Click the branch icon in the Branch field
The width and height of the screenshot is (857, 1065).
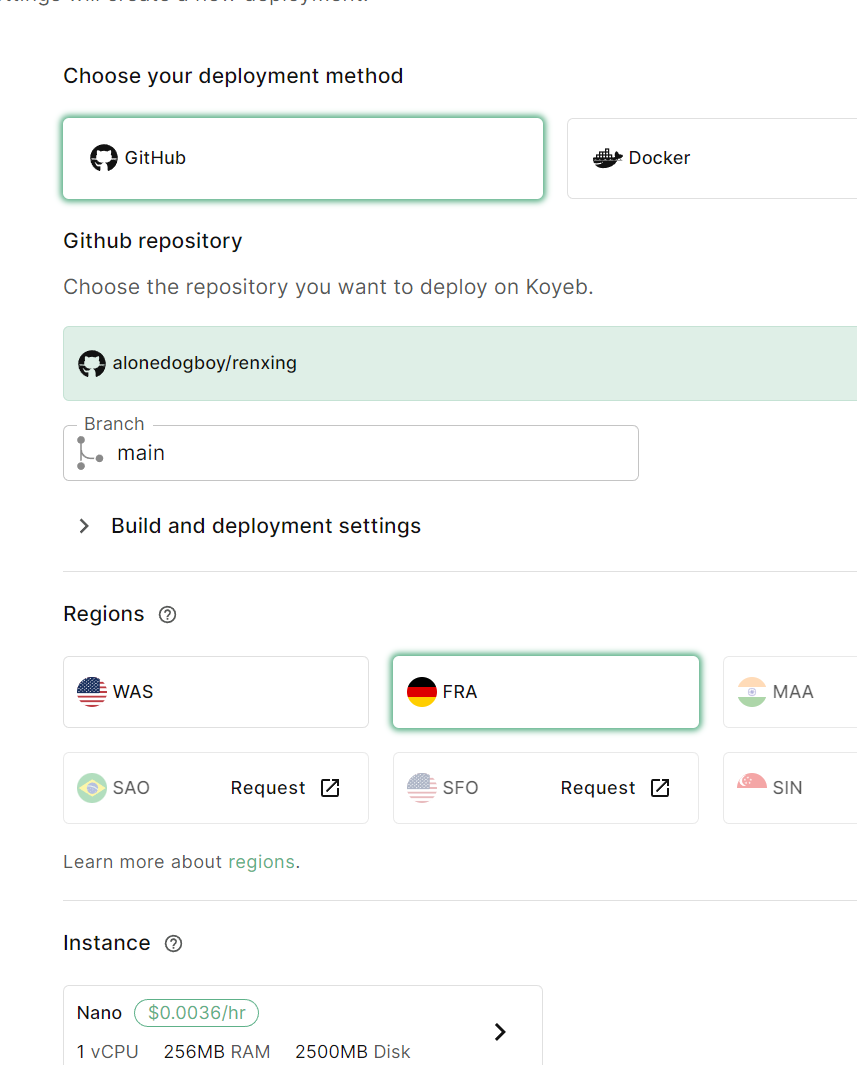coord(88,453)
